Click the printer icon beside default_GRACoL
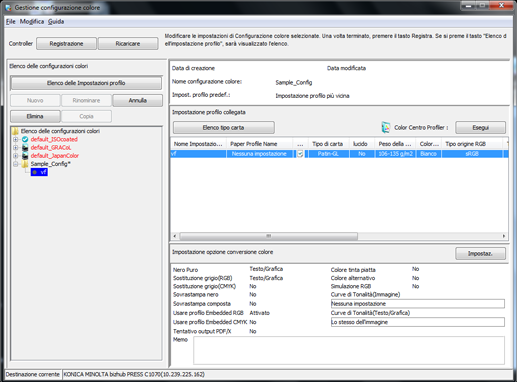 coord(25,147)
